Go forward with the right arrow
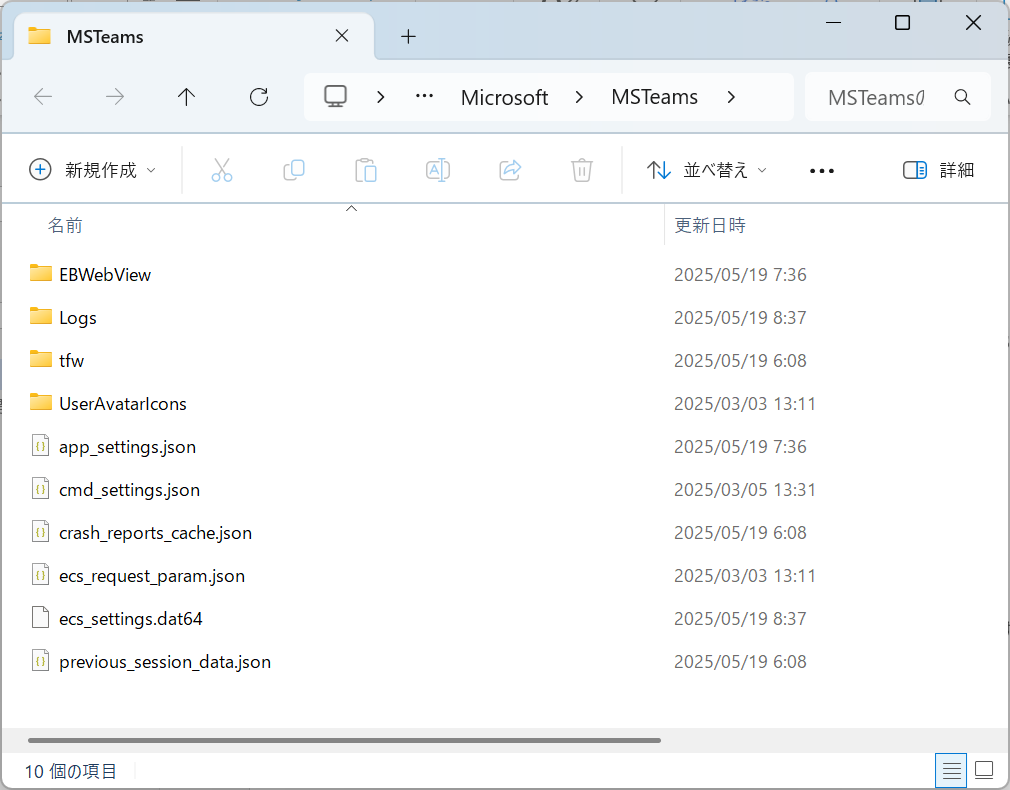The image size is (1010, 790). tap(115, 97)
